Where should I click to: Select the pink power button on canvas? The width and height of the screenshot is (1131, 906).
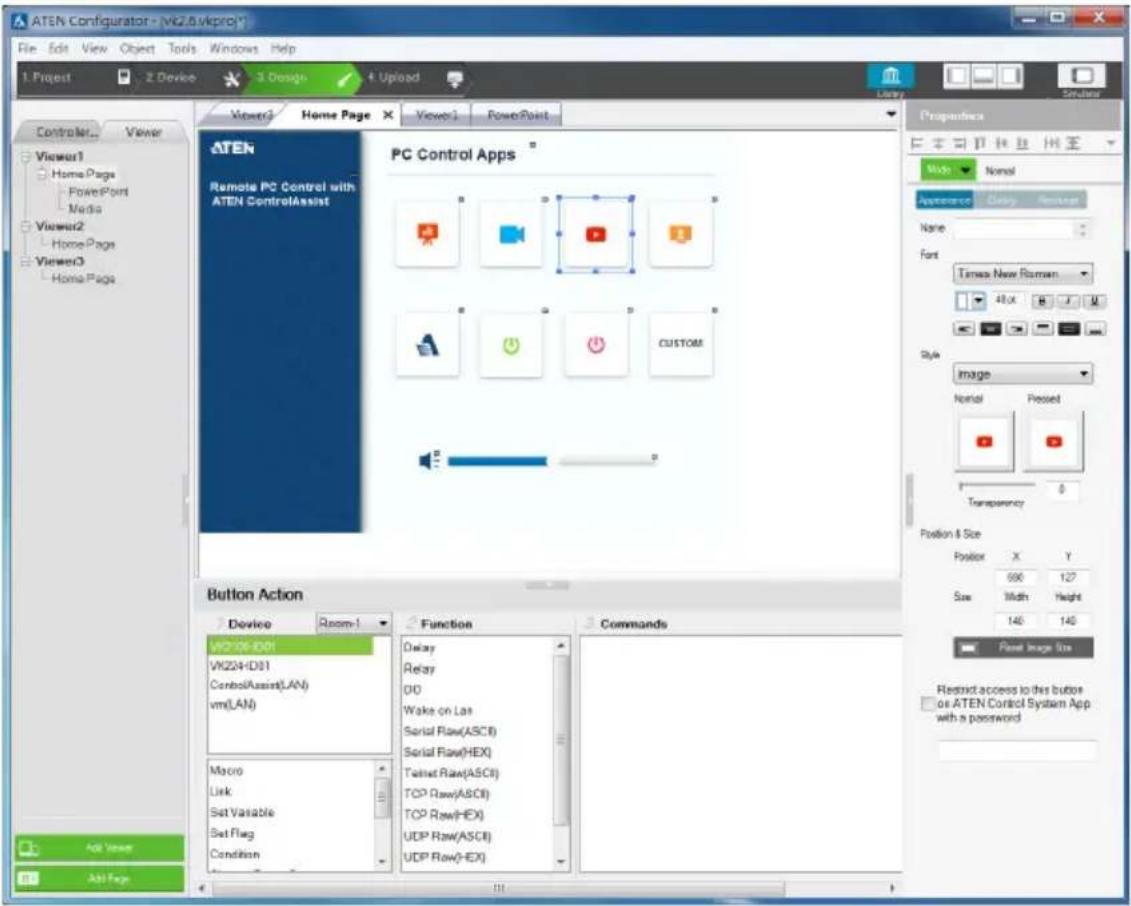pyautogui.click(x=596, y=345)
